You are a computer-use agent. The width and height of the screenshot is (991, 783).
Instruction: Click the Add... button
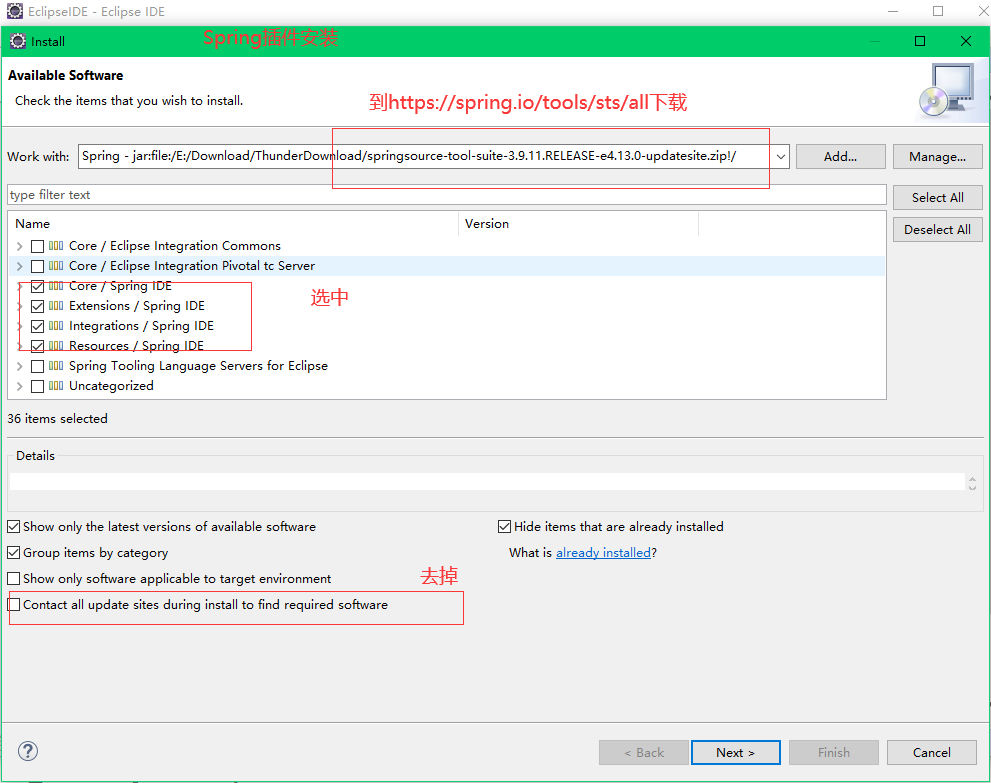pyautogui.click(x=841, y=157)
